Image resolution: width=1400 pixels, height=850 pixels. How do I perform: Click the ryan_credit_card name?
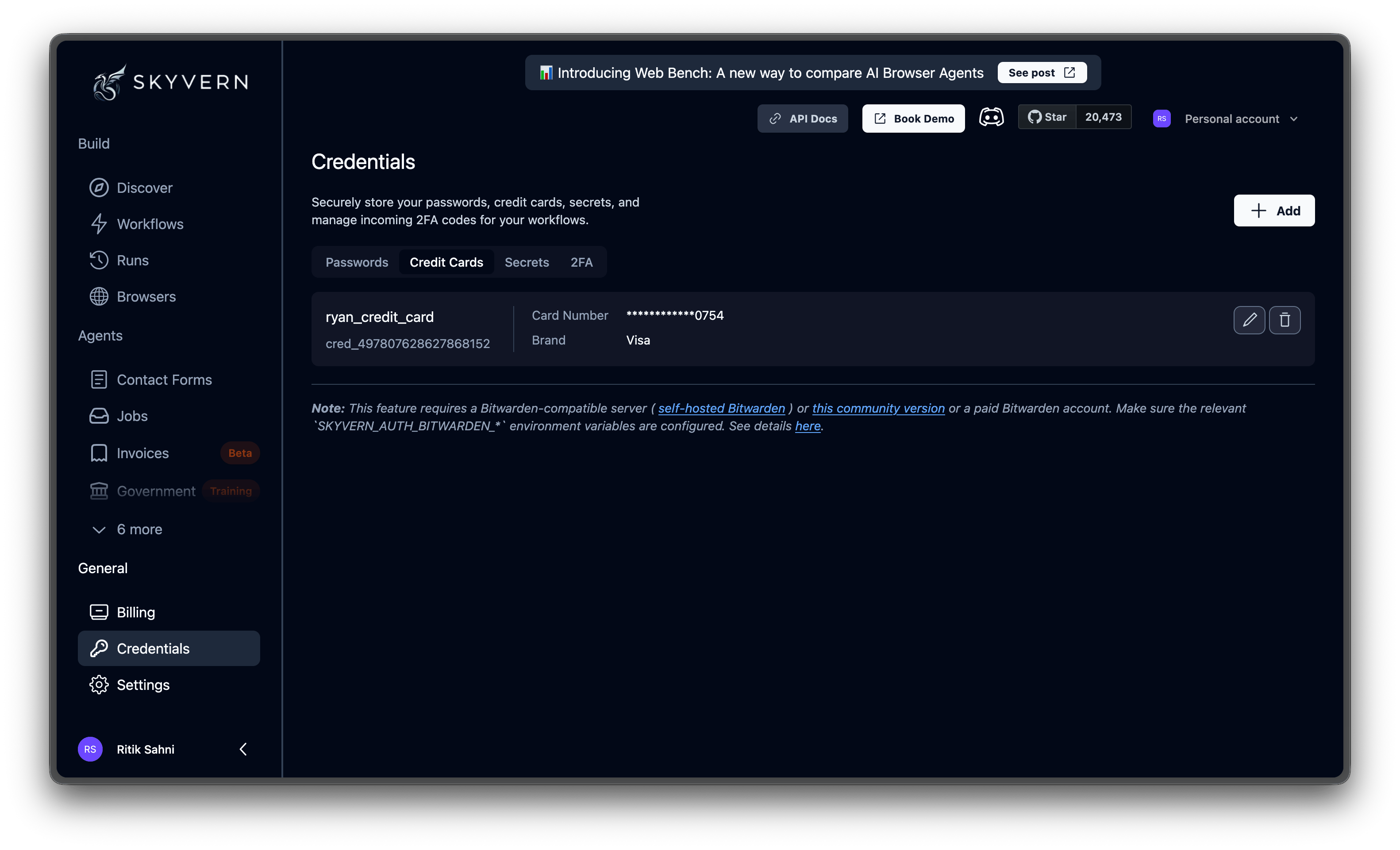[x=380, y=317]
